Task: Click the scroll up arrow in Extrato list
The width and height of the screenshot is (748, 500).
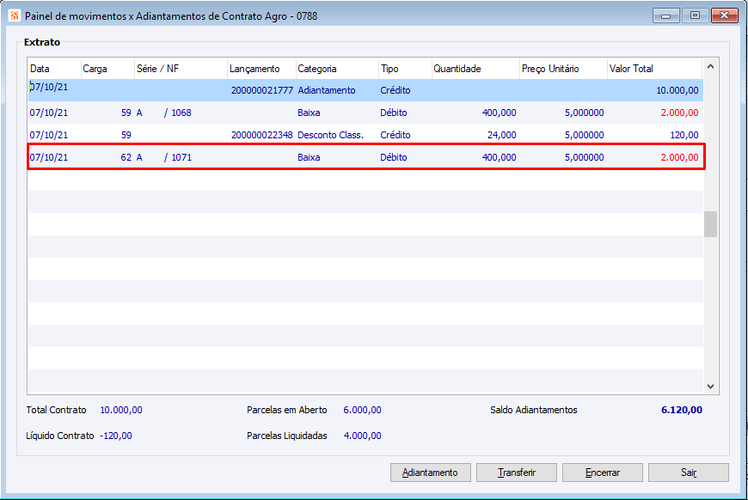Action: (x=710, y=67)
